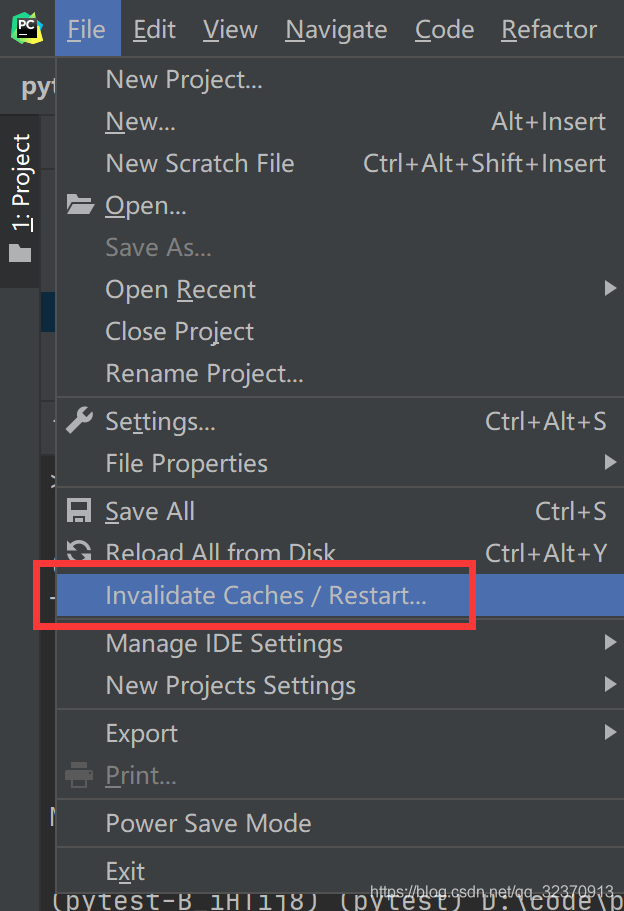The height and width of the screenshot is (911, 624).
Task: Click the printer icon beside Print
Action: (78, 775)
